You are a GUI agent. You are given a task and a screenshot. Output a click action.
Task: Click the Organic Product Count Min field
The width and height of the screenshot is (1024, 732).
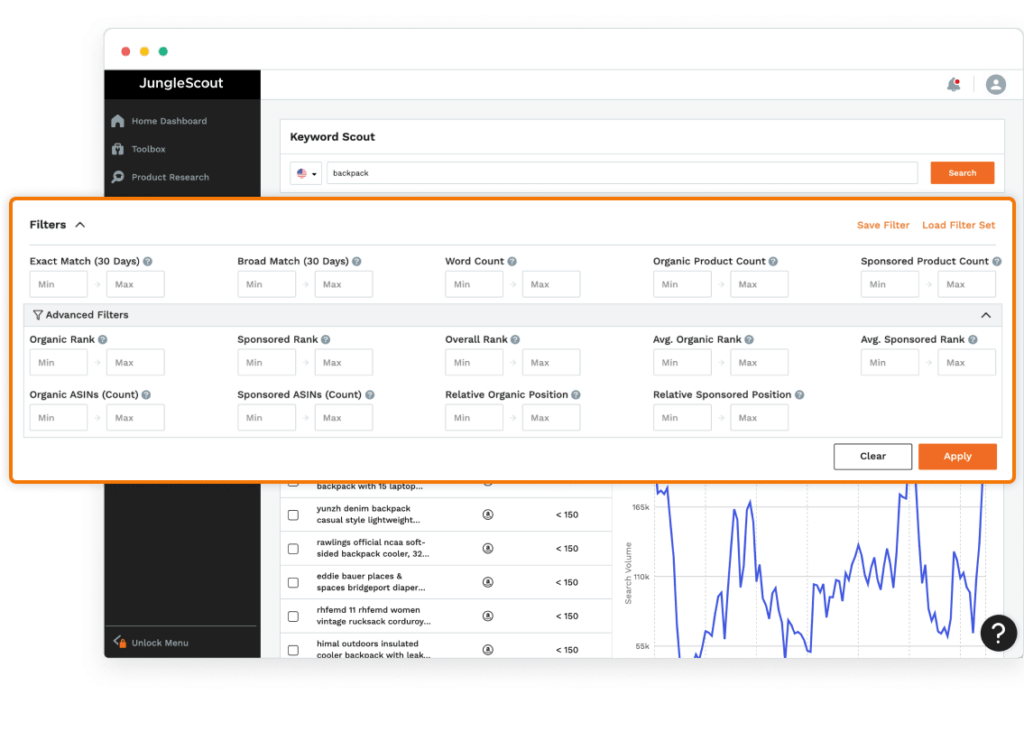click(x=682, y=284)
